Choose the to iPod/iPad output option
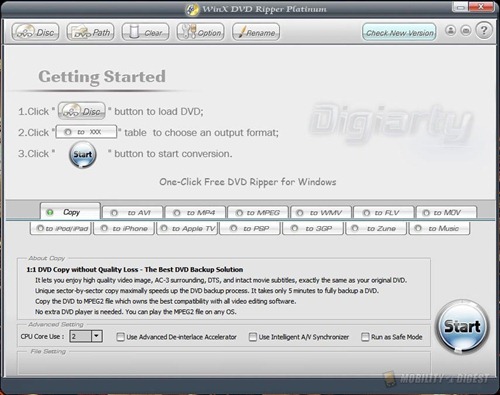The image size is (500, 395). click(61, 229)
